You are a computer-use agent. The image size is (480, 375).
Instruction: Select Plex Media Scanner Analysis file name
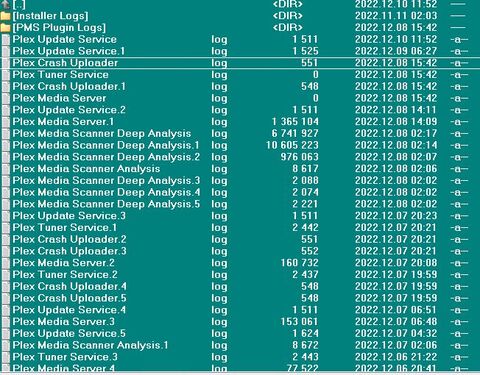click(86, 169)
